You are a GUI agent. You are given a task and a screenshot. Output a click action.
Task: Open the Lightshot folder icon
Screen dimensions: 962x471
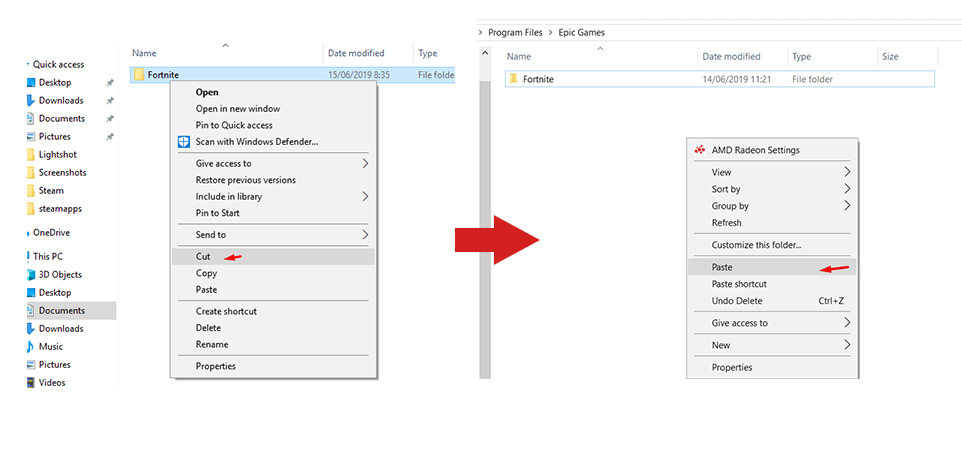[31, 155]
